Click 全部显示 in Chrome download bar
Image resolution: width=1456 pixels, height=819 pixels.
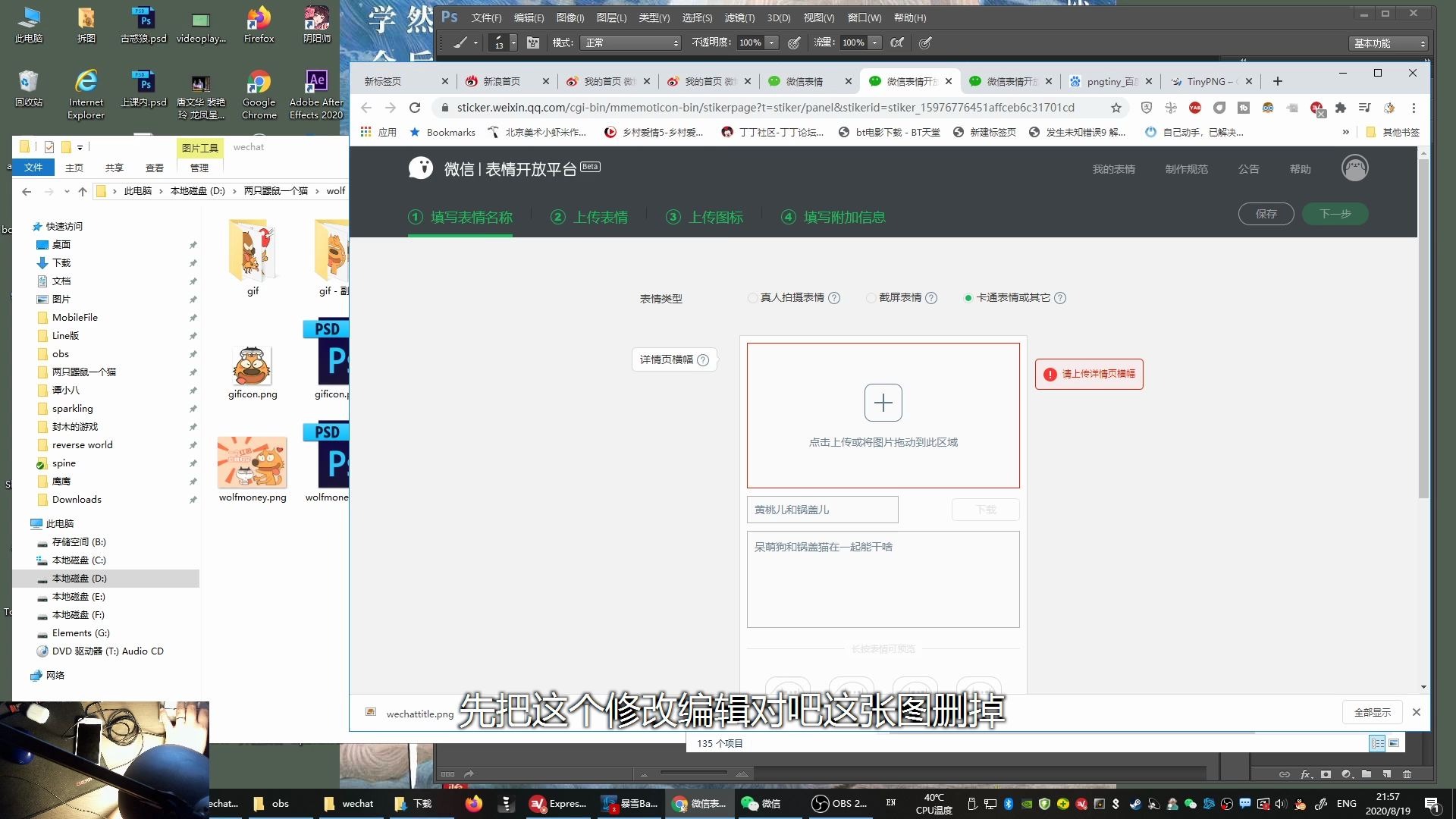click(x=1373, y=712)
